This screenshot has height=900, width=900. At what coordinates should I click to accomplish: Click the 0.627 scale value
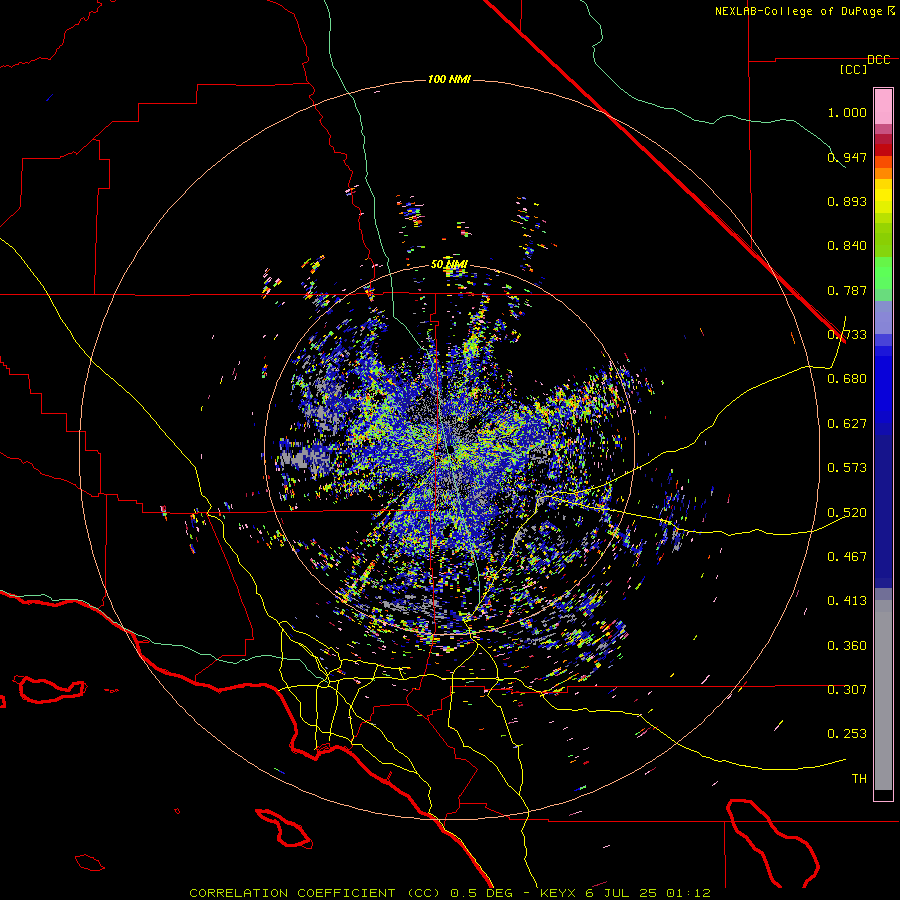point(847,424)
